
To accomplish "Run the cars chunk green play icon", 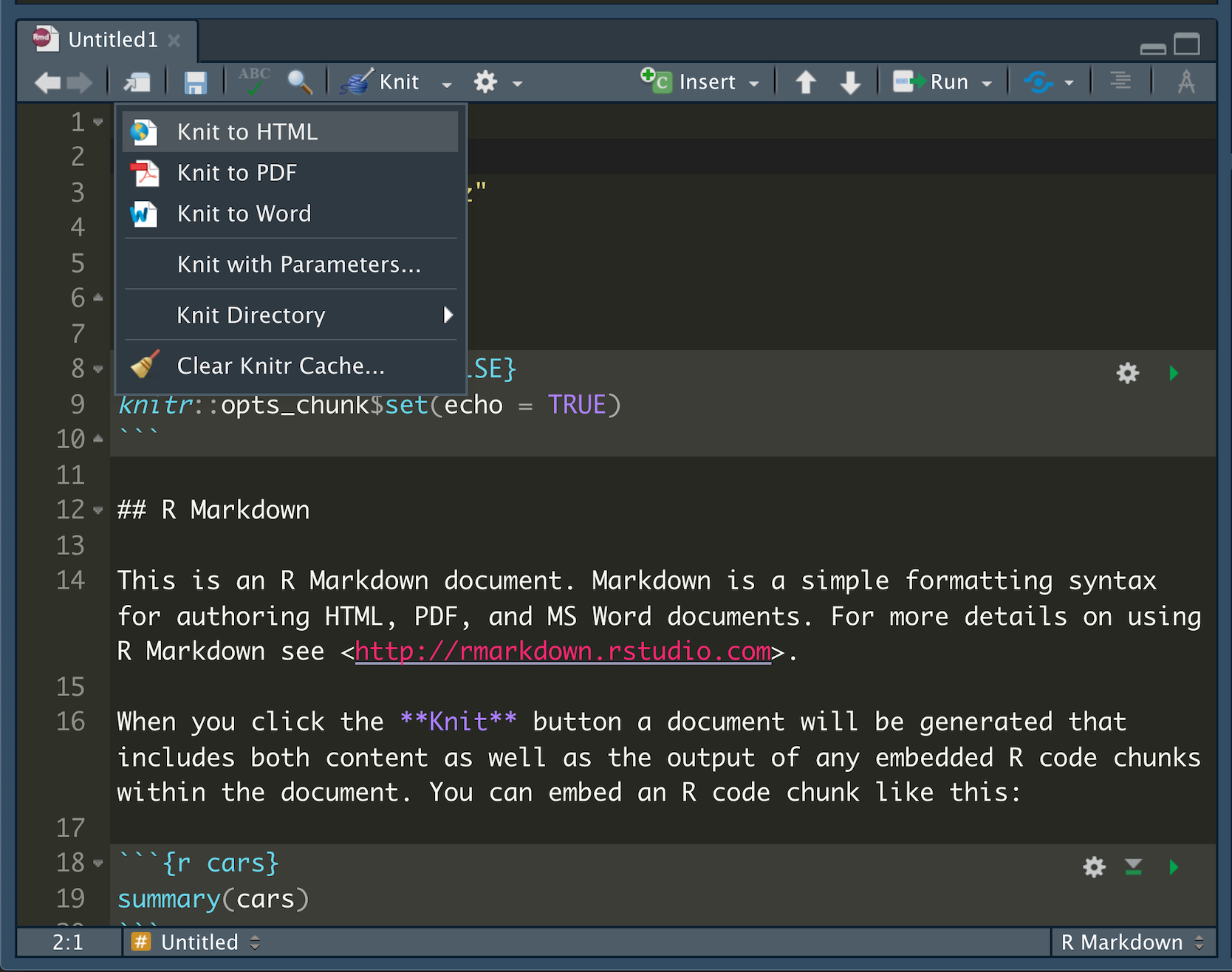I will [x=1174, y=866].
